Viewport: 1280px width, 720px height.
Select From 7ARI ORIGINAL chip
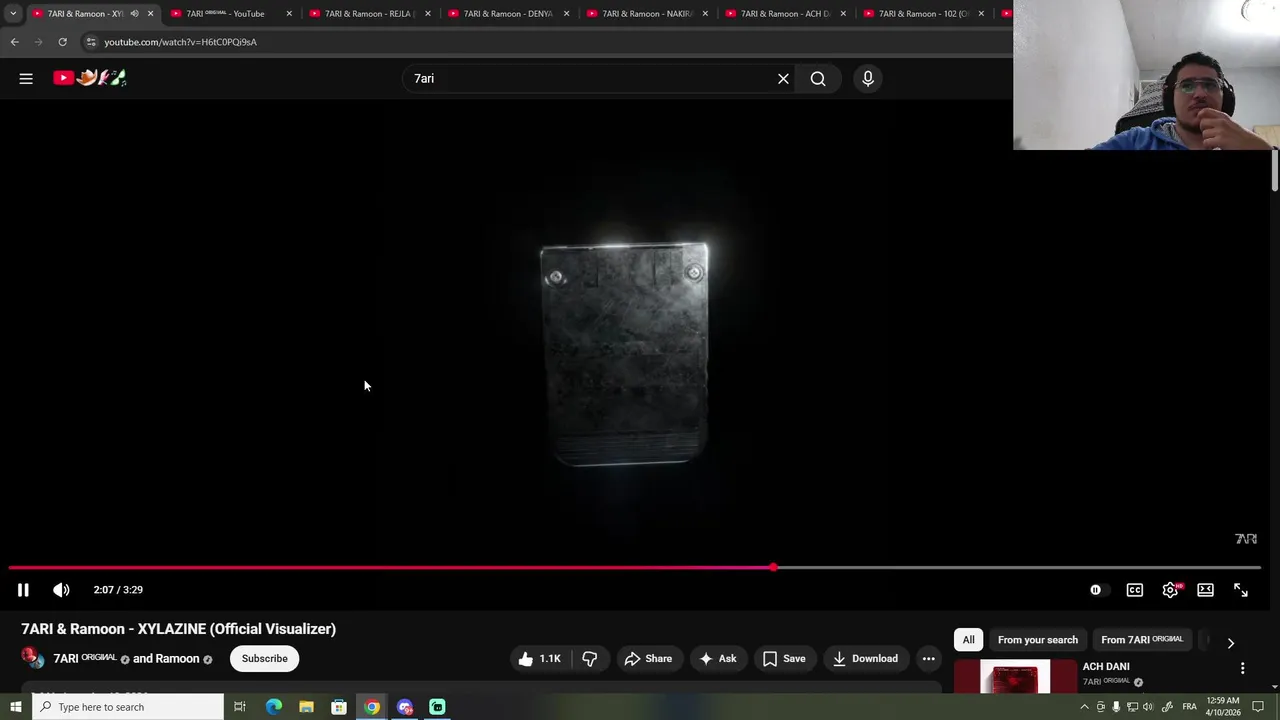(x=1141, y=640)
